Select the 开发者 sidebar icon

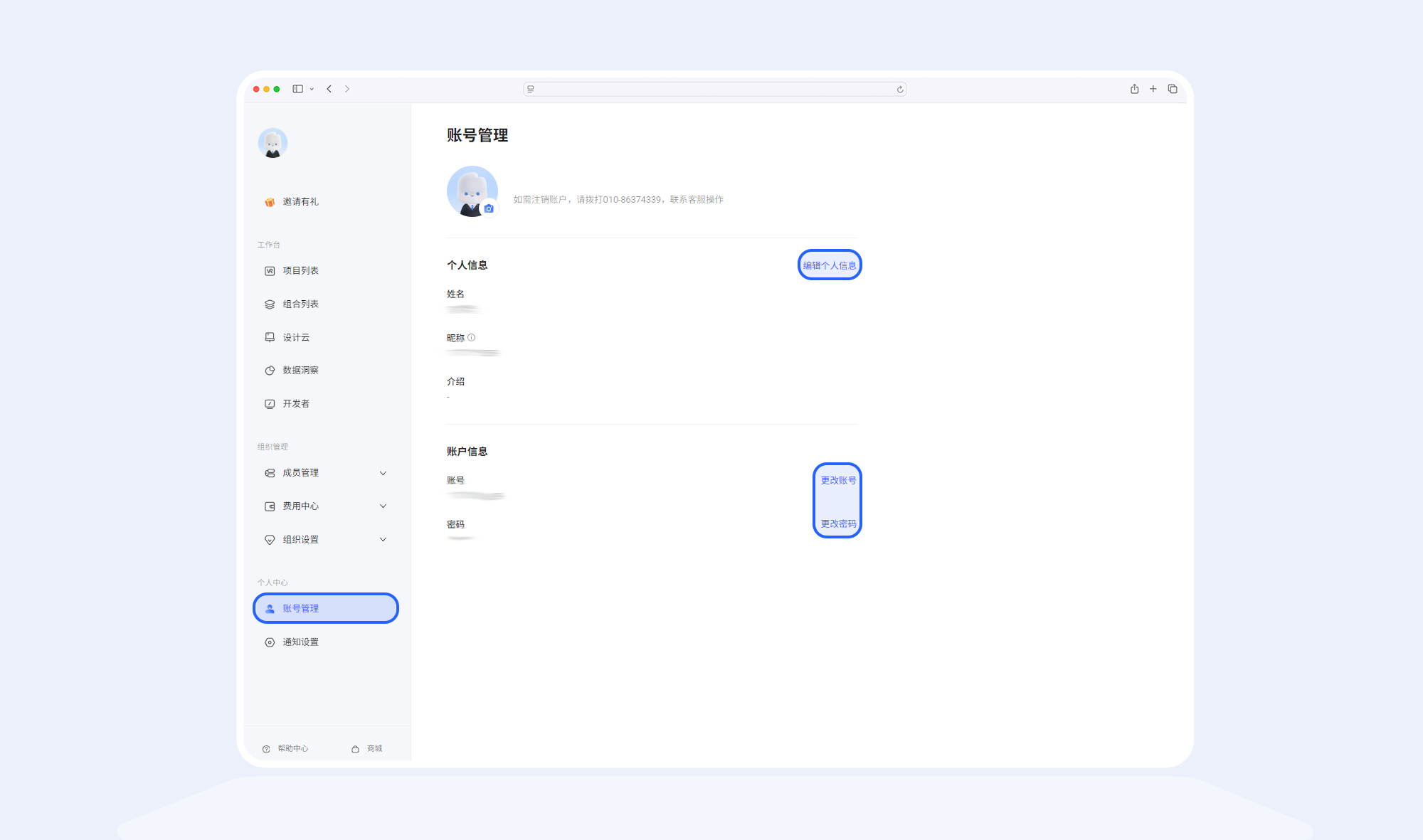click(269, 403)
